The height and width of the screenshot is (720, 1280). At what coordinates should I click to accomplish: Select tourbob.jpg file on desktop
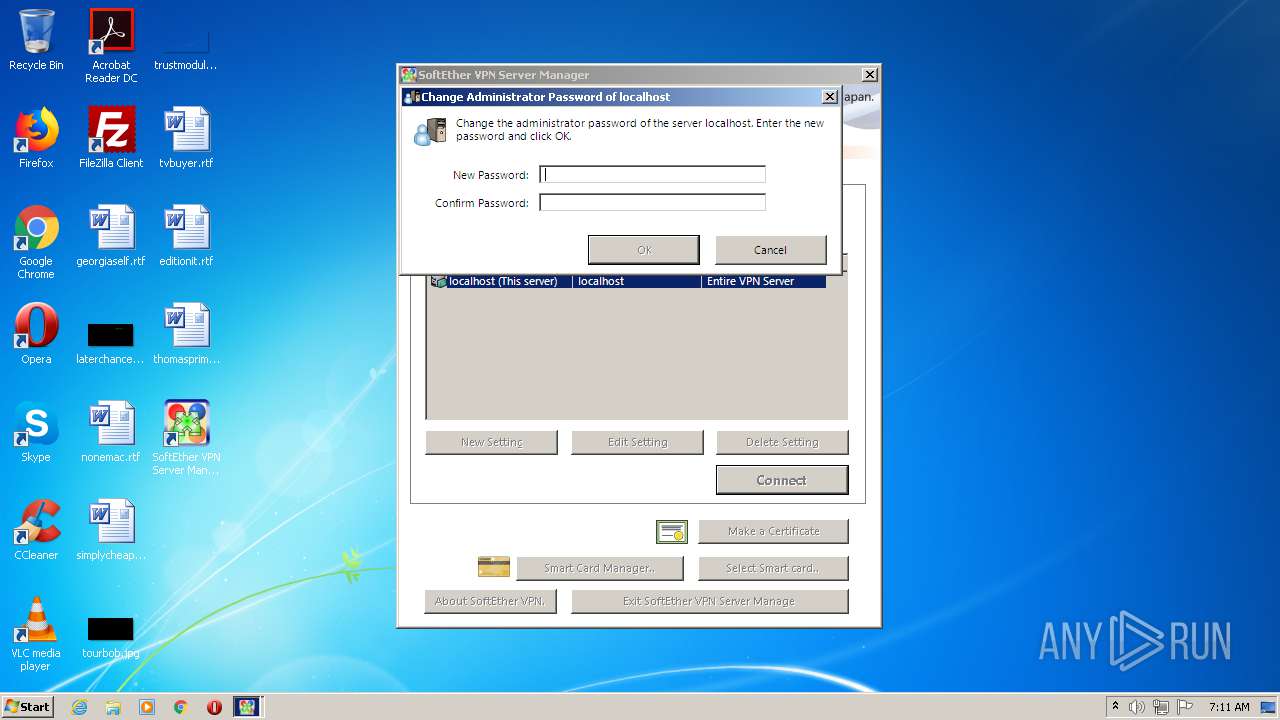(111, 638)
